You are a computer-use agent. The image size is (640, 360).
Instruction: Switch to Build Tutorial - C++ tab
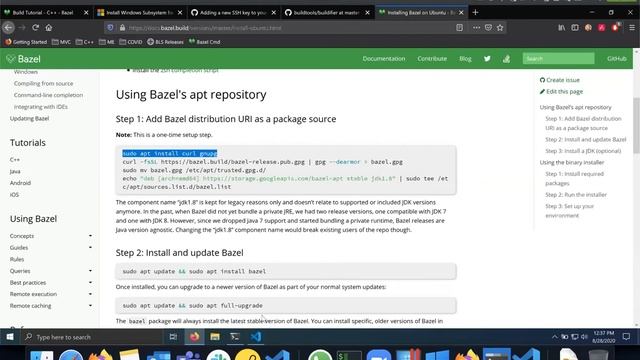click(x=43, y=13)
